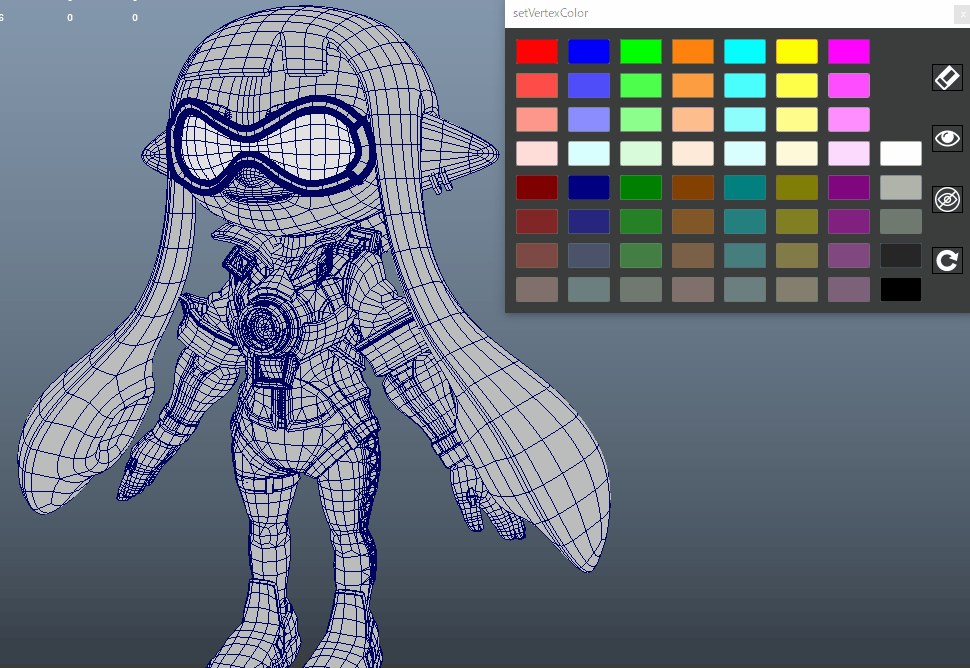Select the pale lilac swatch beside white

pyautogui.click(x=849, y=153)
